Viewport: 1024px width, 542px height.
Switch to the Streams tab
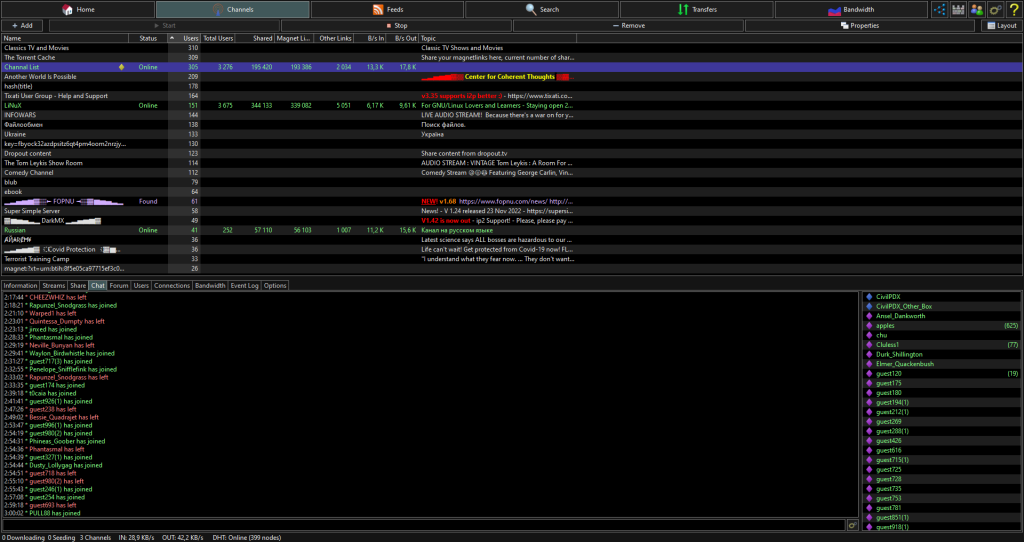[54, 285]
